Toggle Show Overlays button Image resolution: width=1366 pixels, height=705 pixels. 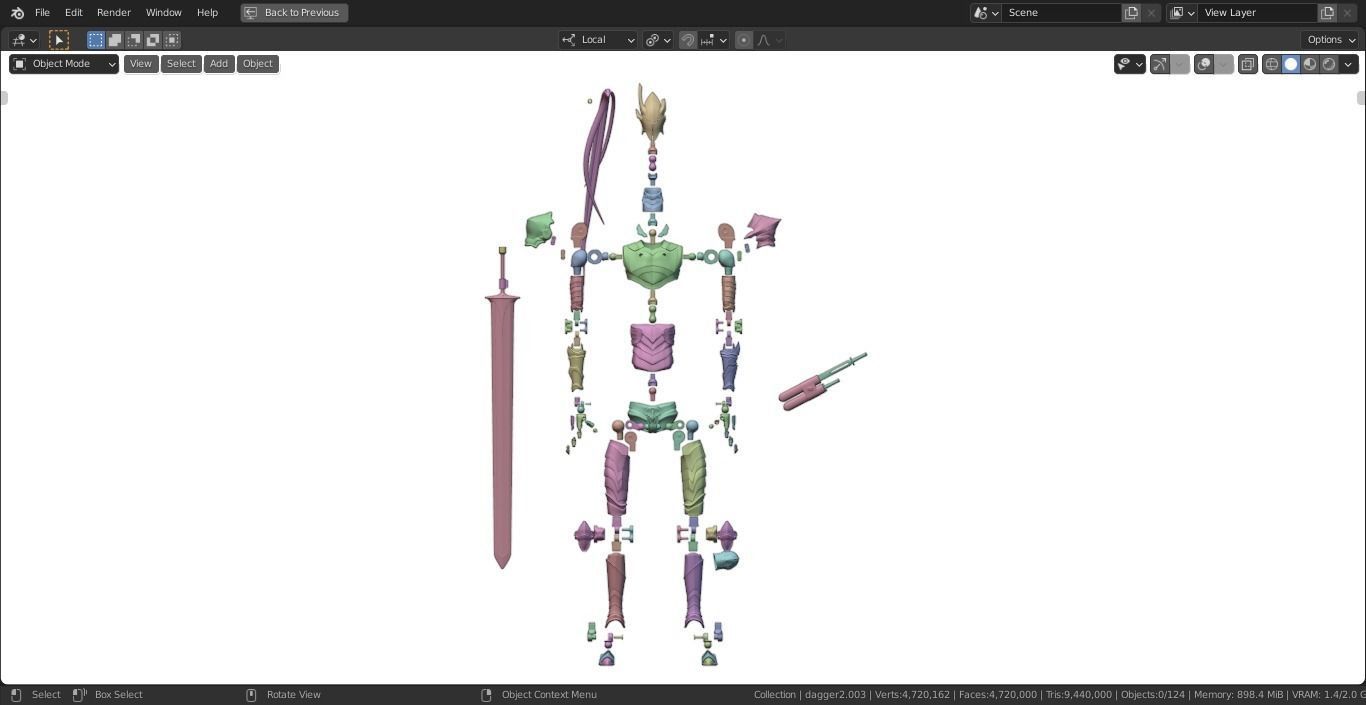[1204, 64]
